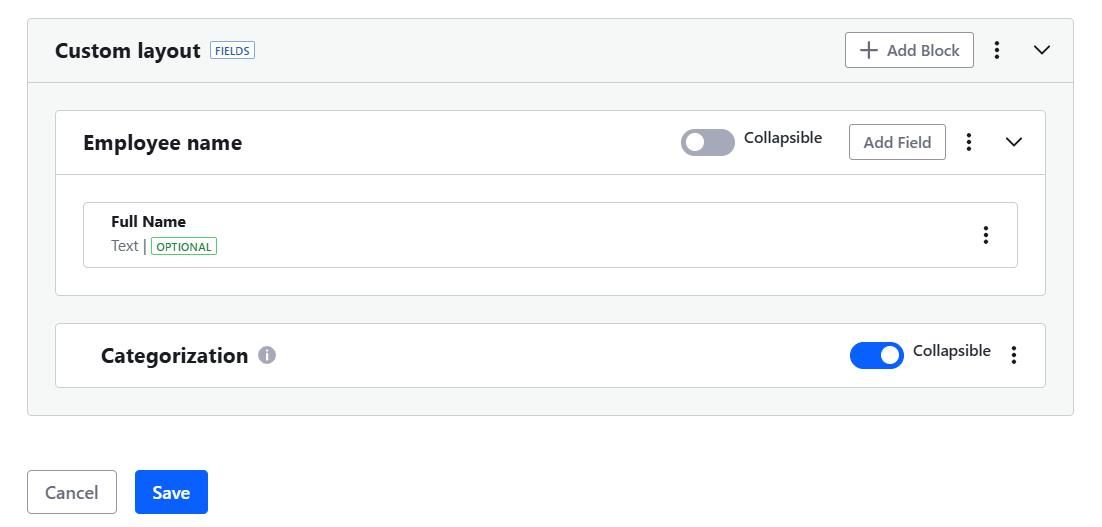Select the Full Name field card
The height and width of the screenshot is (527, 1102).
550,235
